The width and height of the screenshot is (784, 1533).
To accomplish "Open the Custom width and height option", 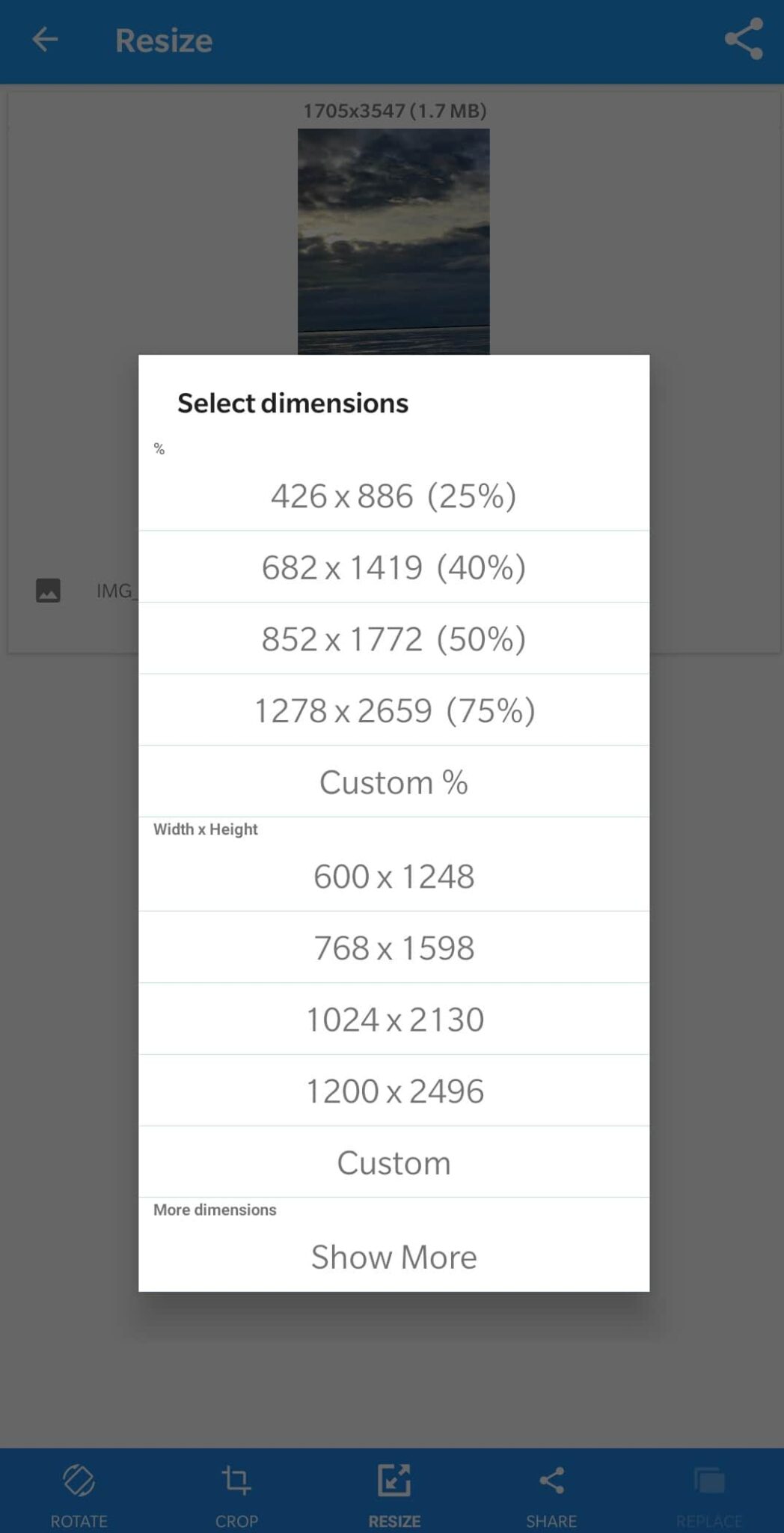I will [393, 1162].
